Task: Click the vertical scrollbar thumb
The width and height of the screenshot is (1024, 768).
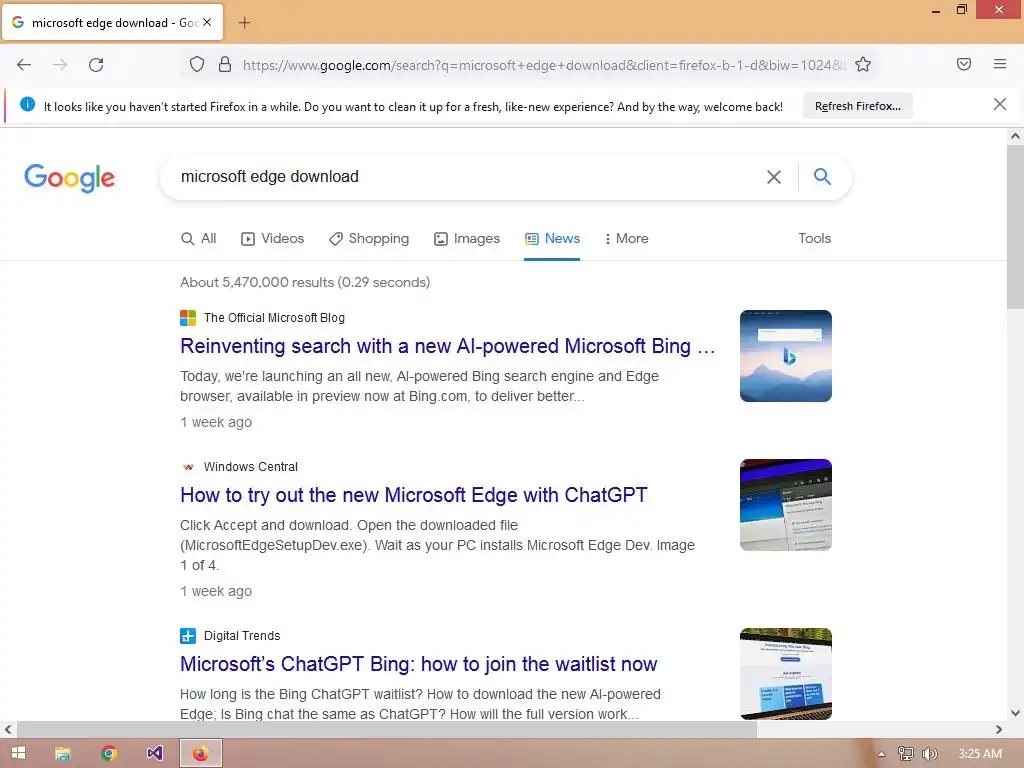Action: tap(1015, 229)
